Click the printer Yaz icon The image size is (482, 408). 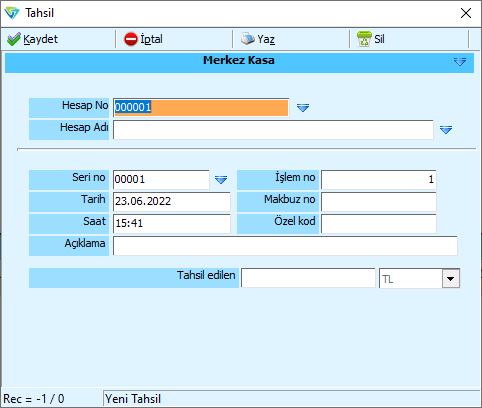pos(248,39)
